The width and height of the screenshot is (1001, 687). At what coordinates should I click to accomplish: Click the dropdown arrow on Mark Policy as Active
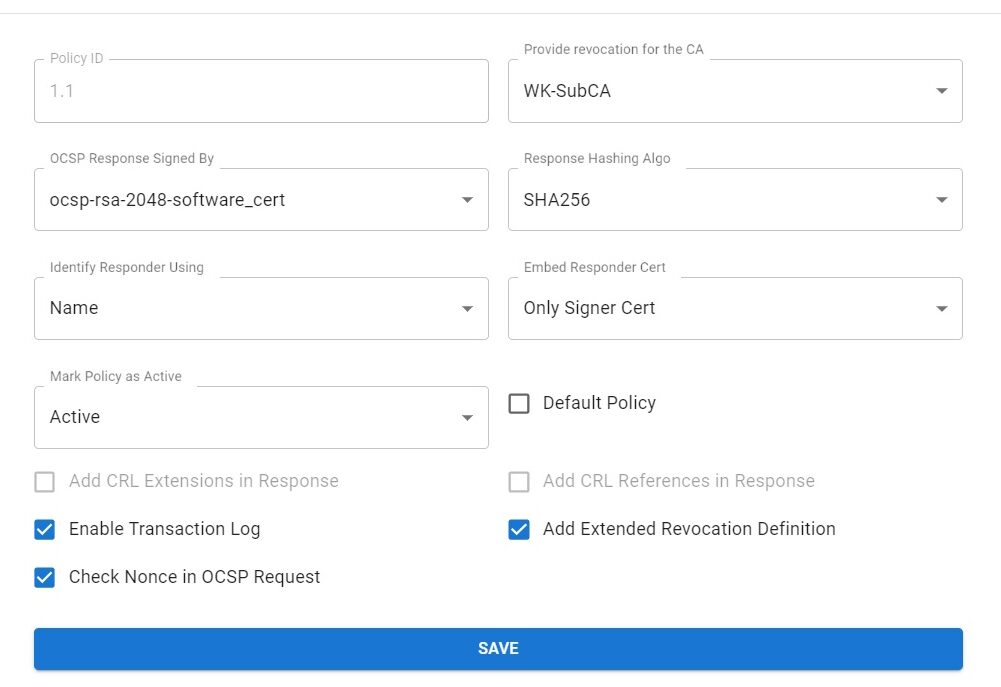coord(466,417)
